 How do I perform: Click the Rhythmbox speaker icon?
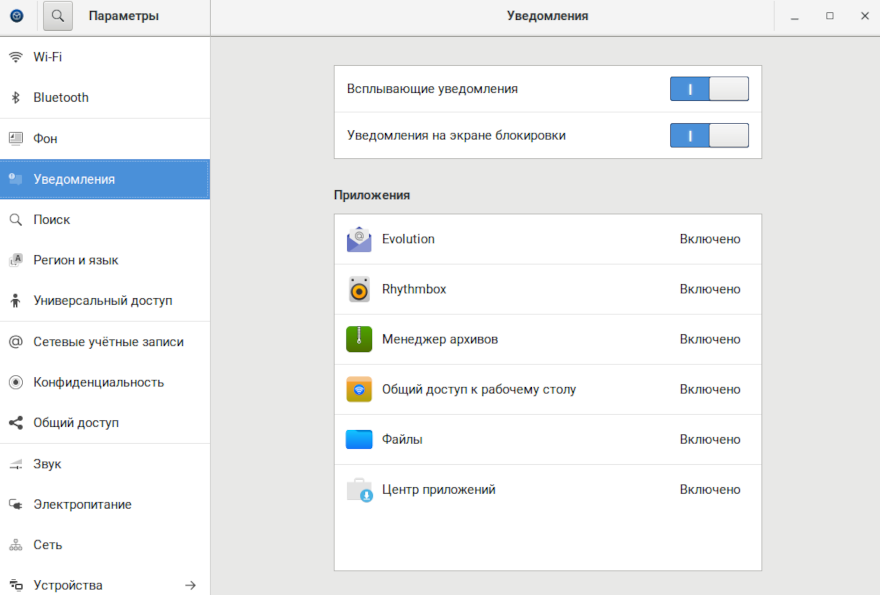click(359, 289)
